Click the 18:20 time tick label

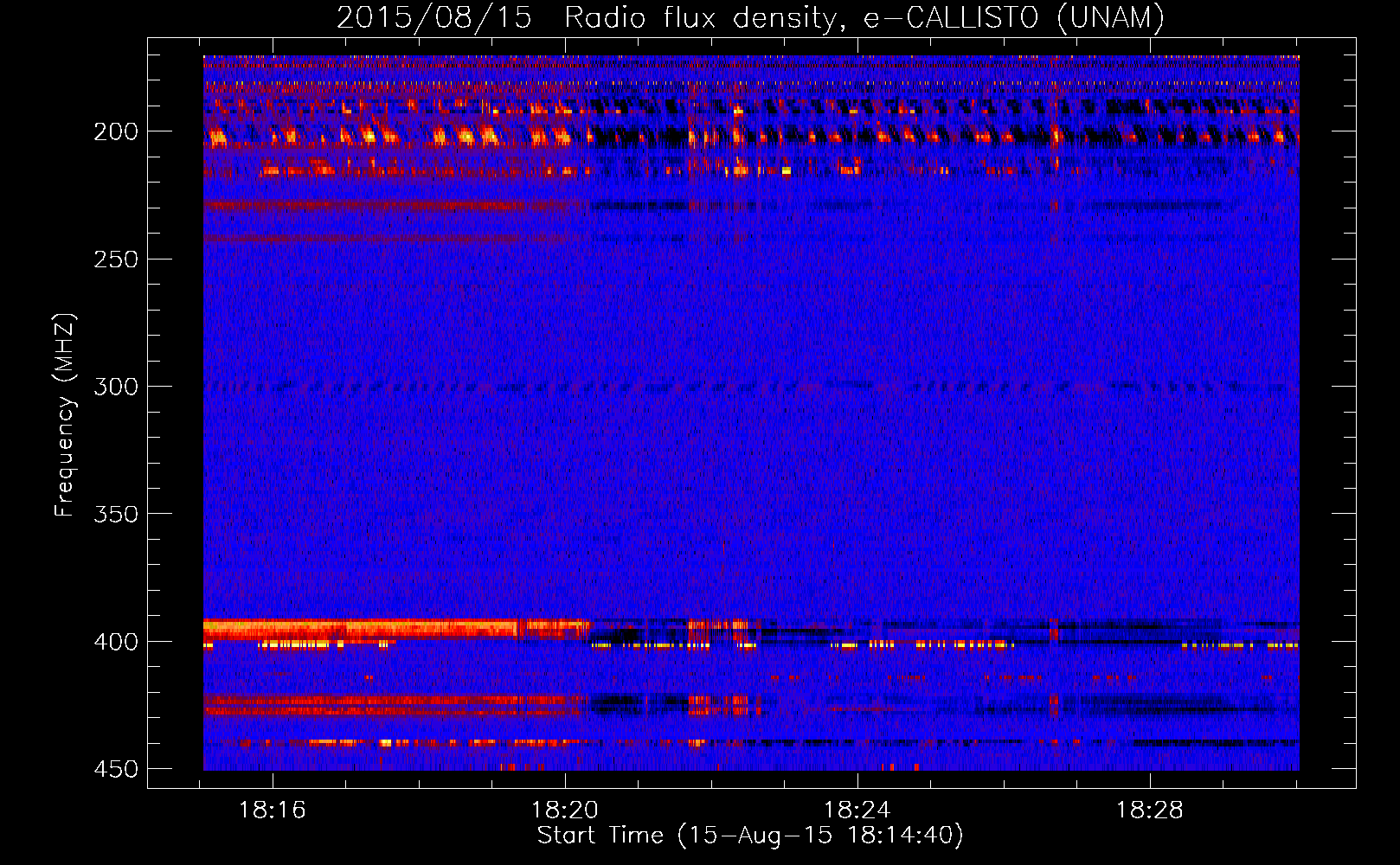[x=565, y=811]
